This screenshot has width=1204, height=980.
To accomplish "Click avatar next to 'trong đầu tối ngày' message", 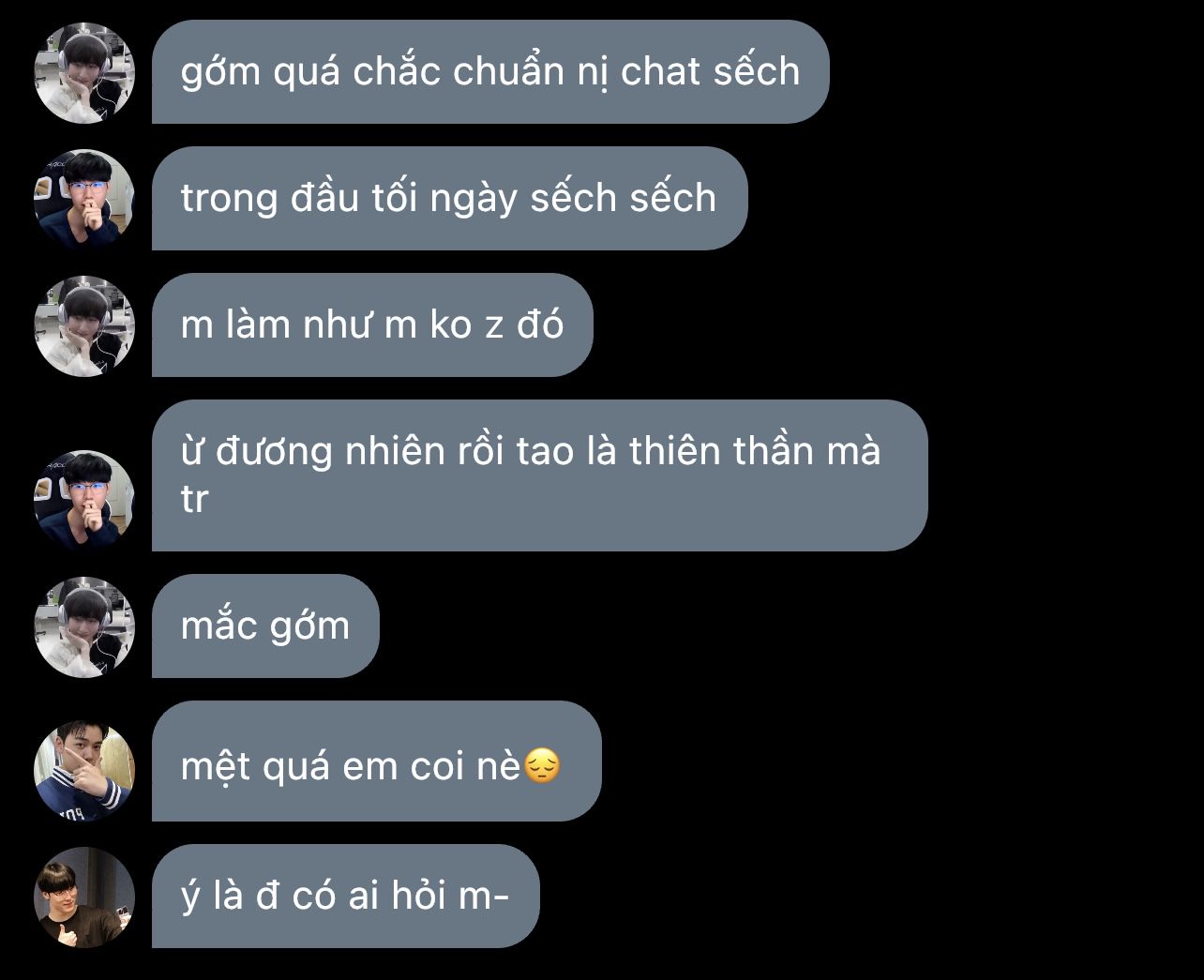I will (x=84, y=200).
